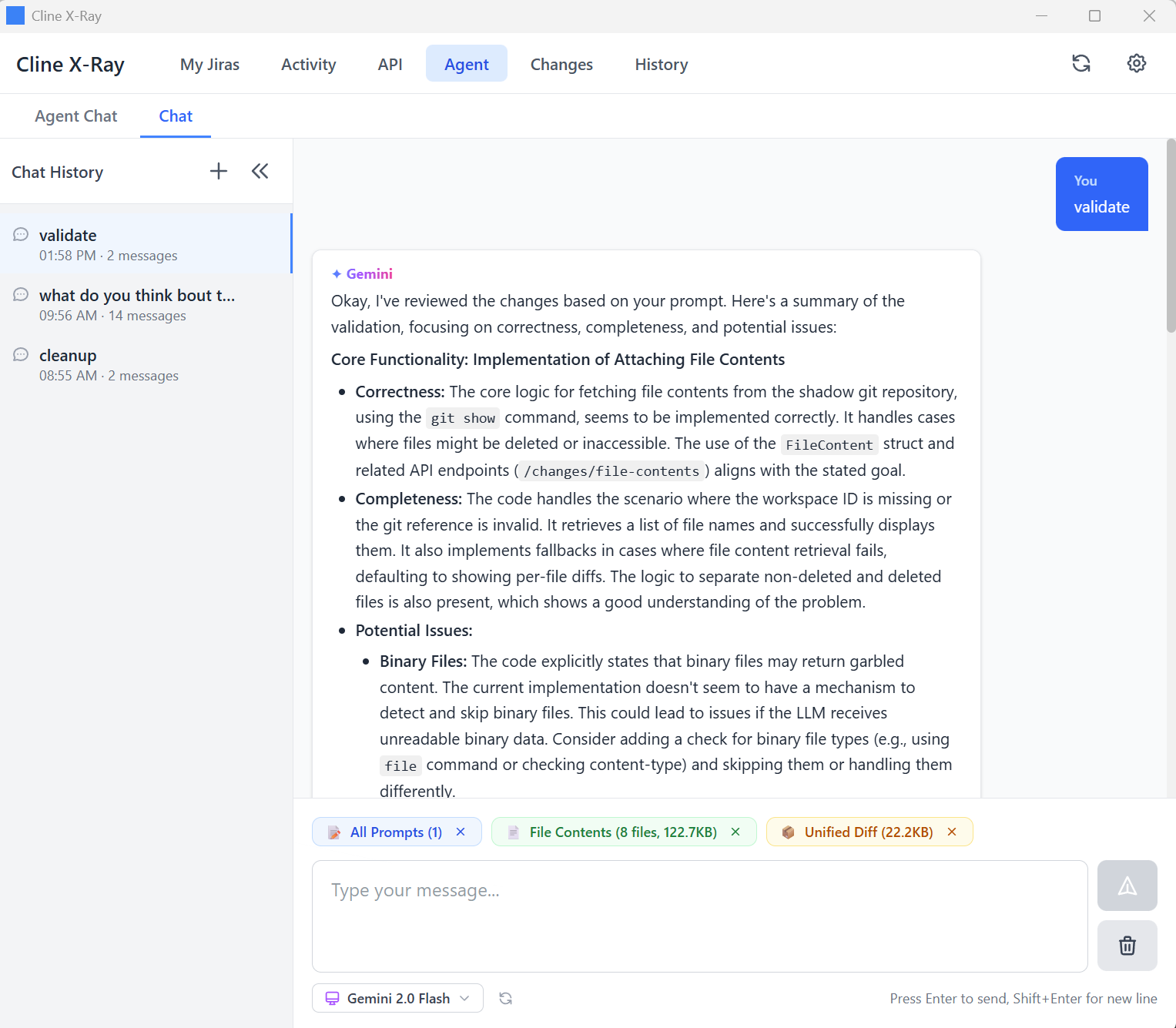Click the File Contents page icon
The image size is (1176, 1028).
pos(513,832)
